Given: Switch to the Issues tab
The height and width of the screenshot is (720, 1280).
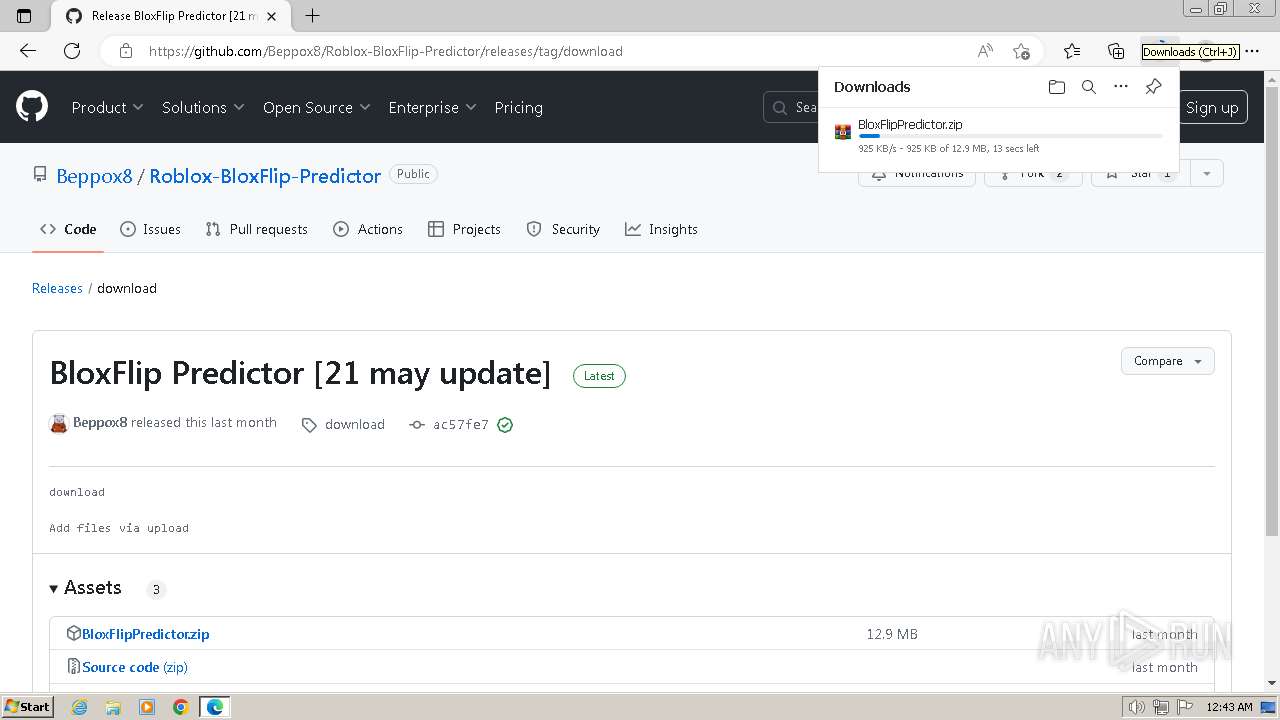Looking at the screenshot, I should [x=150, y=229].
